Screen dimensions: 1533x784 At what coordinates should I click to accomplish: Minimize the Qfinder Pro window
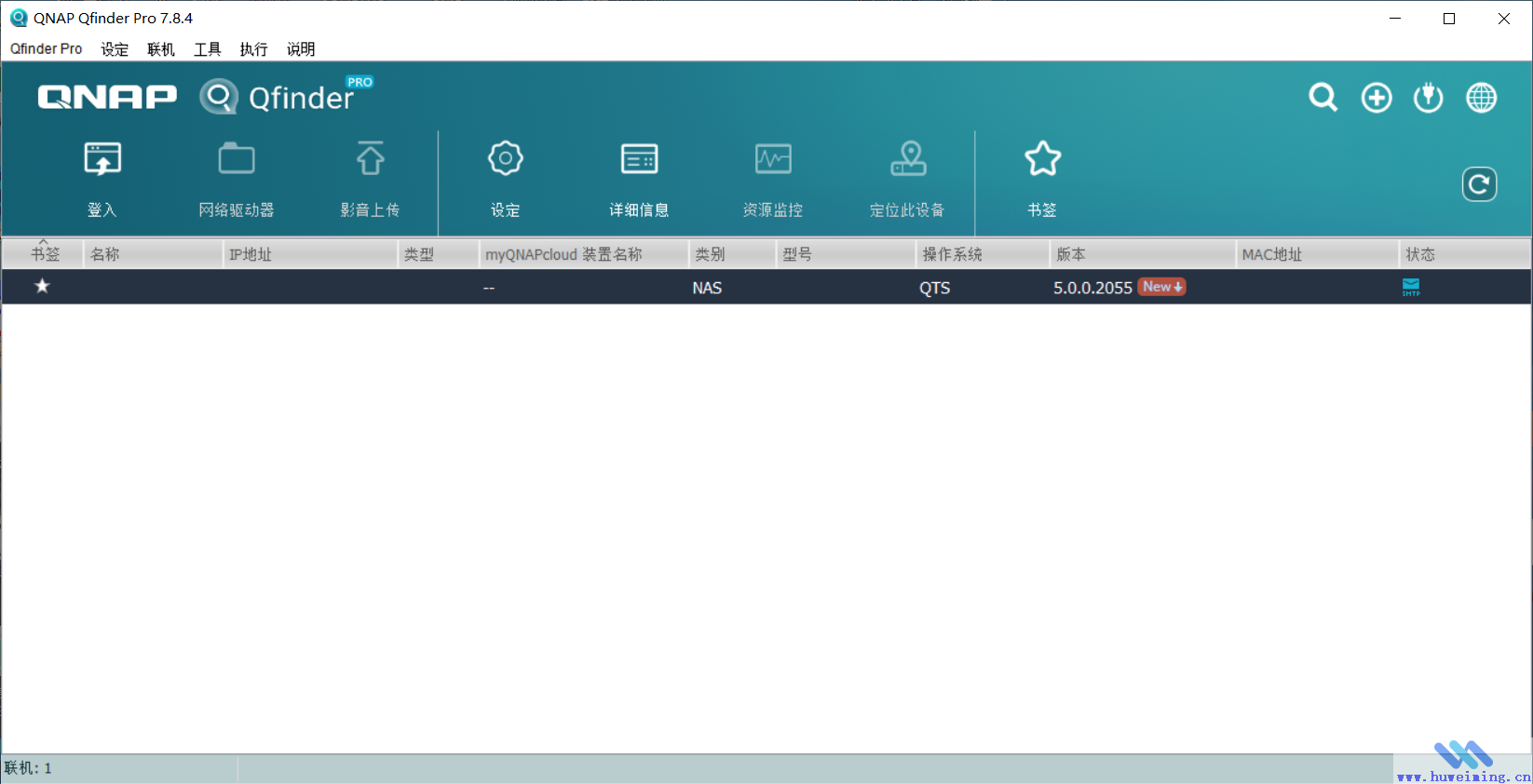1395,18
